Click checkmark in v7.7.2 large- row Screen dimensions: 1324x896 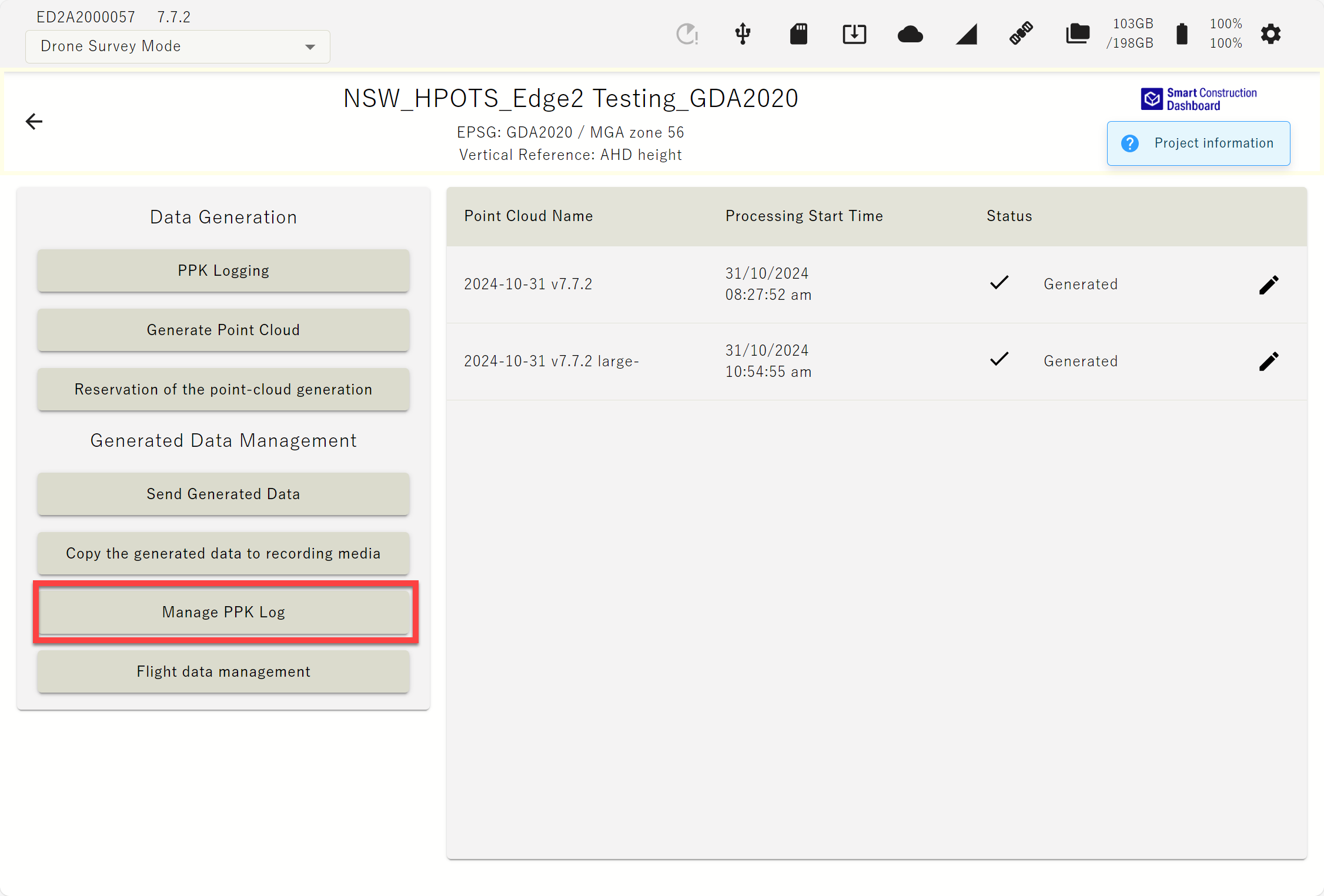(999, 359)
